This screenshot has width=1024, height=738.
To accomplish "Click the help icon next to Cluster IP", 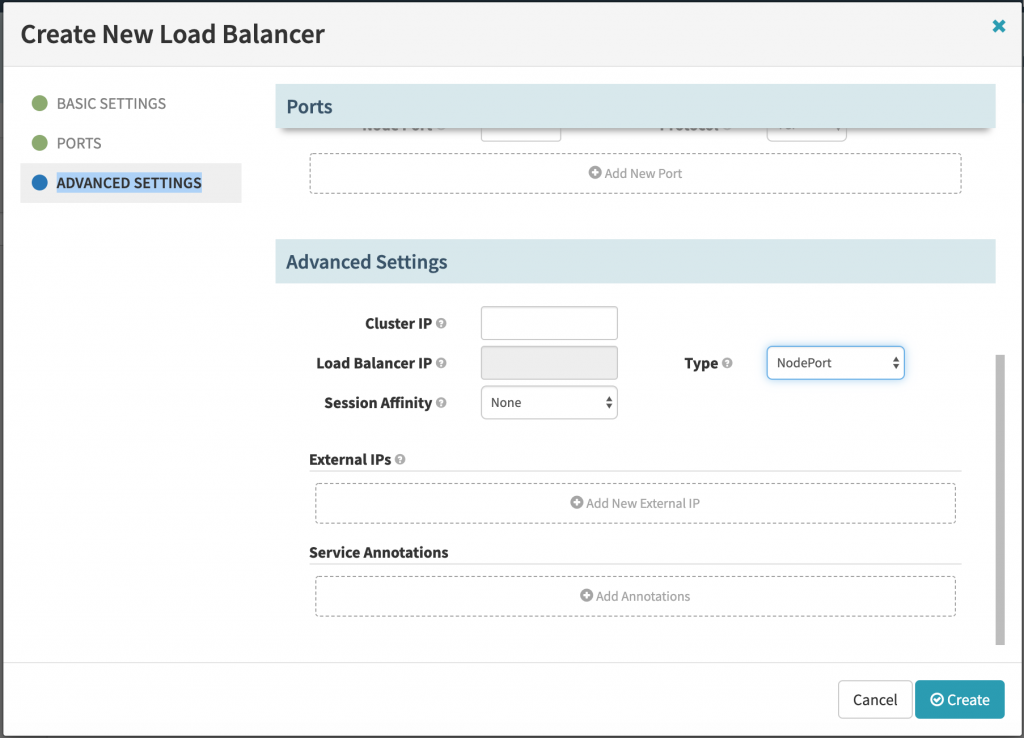I will point(441,324).
